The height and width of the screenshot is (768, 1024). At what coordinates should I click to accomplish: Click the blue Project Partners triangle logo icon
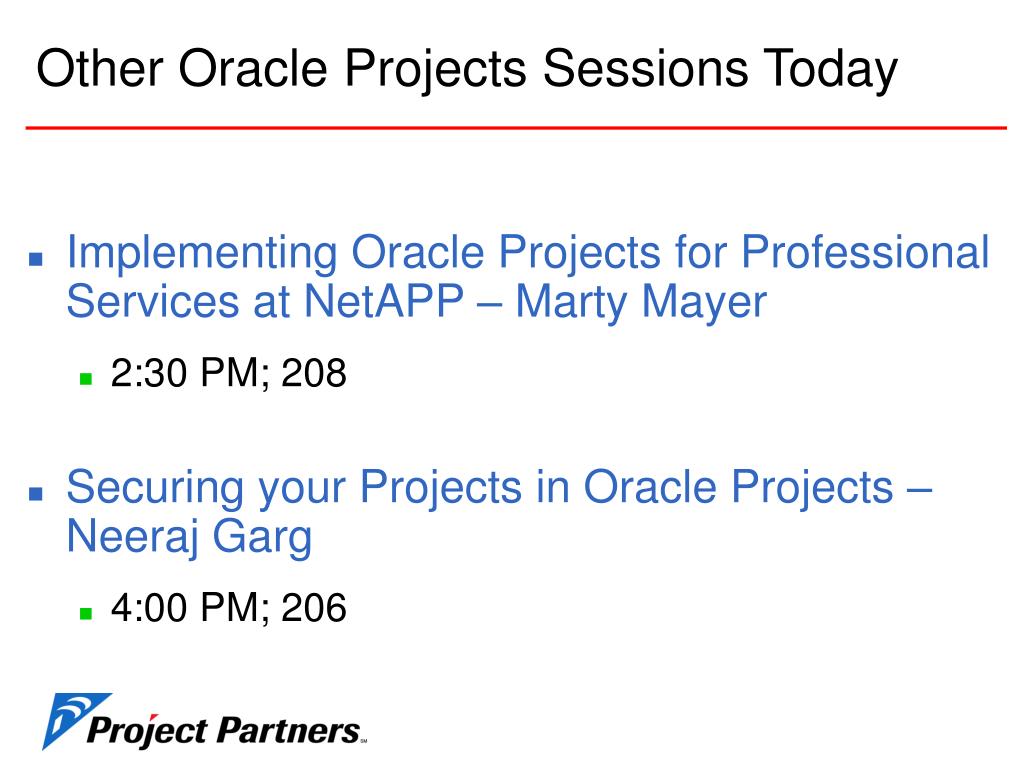click(x=74, y=720)
